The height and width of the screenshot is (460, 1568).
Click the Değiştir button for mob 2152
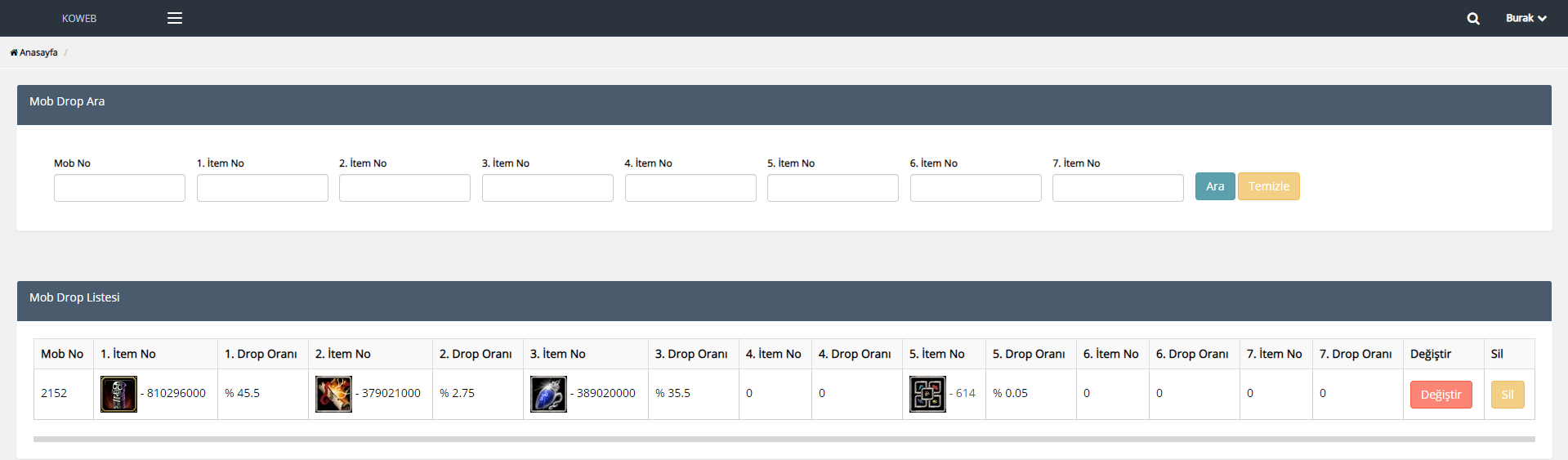coord(1441,395)
